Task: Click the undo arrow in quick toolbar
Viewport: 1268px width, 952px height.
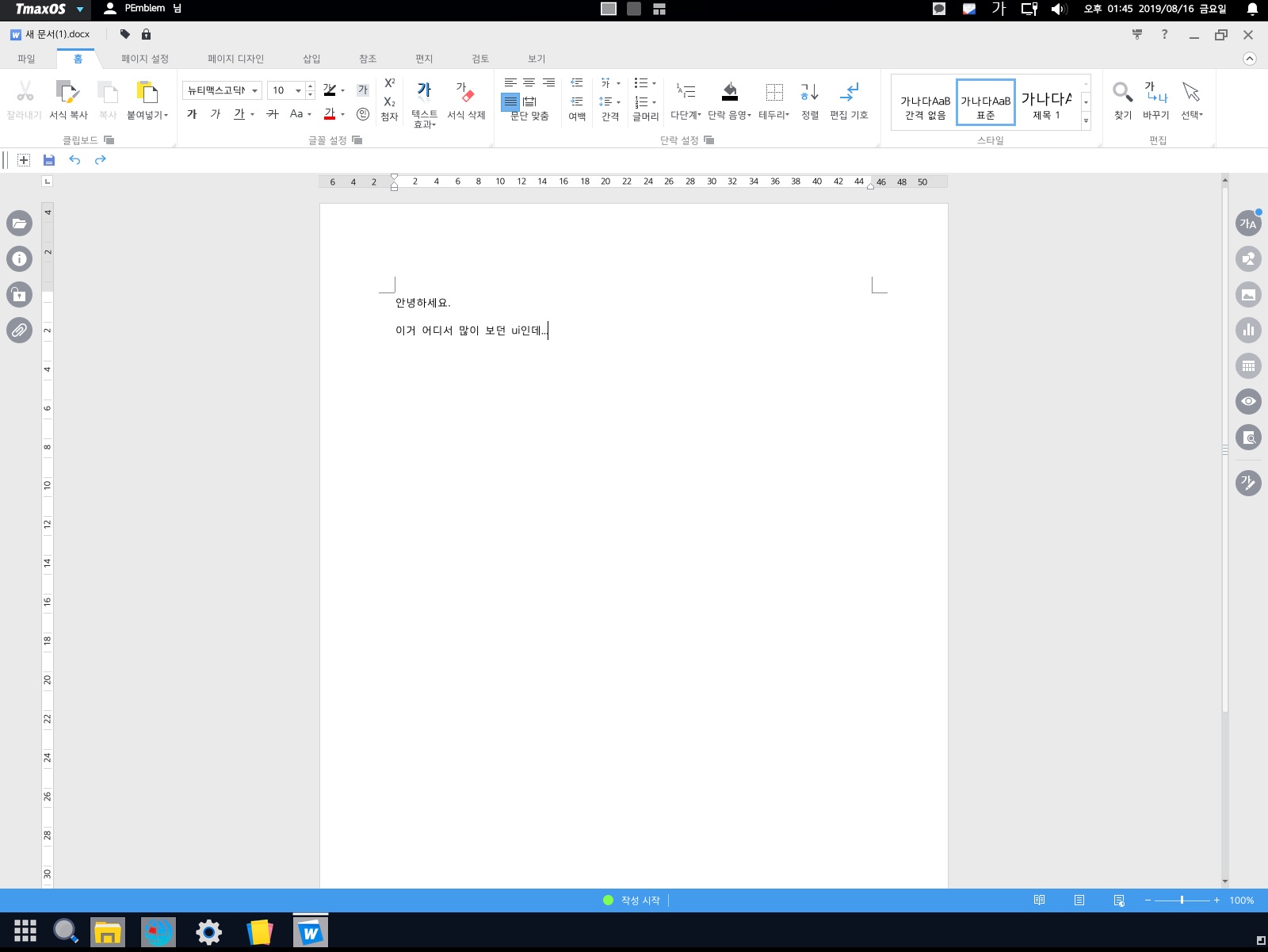Action: tap(74, 160)
